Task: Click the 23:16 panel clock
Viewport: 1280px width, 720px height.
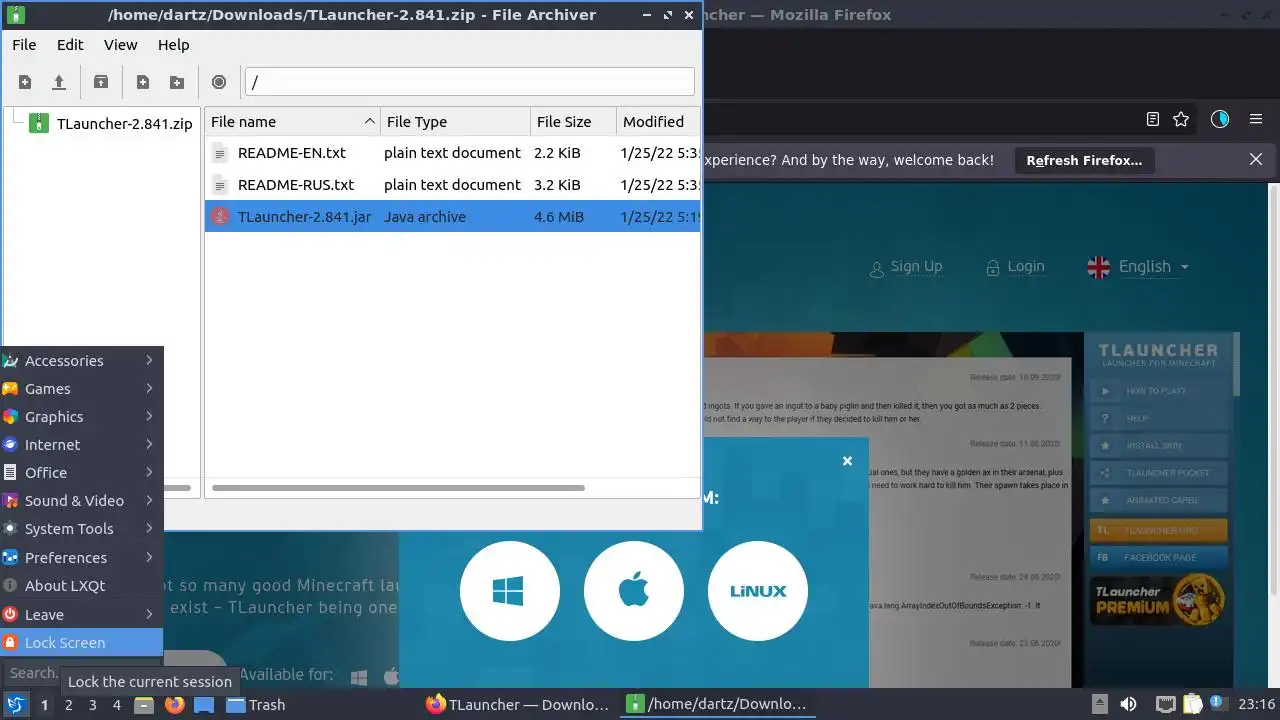Action: (x=1257, y=705)
